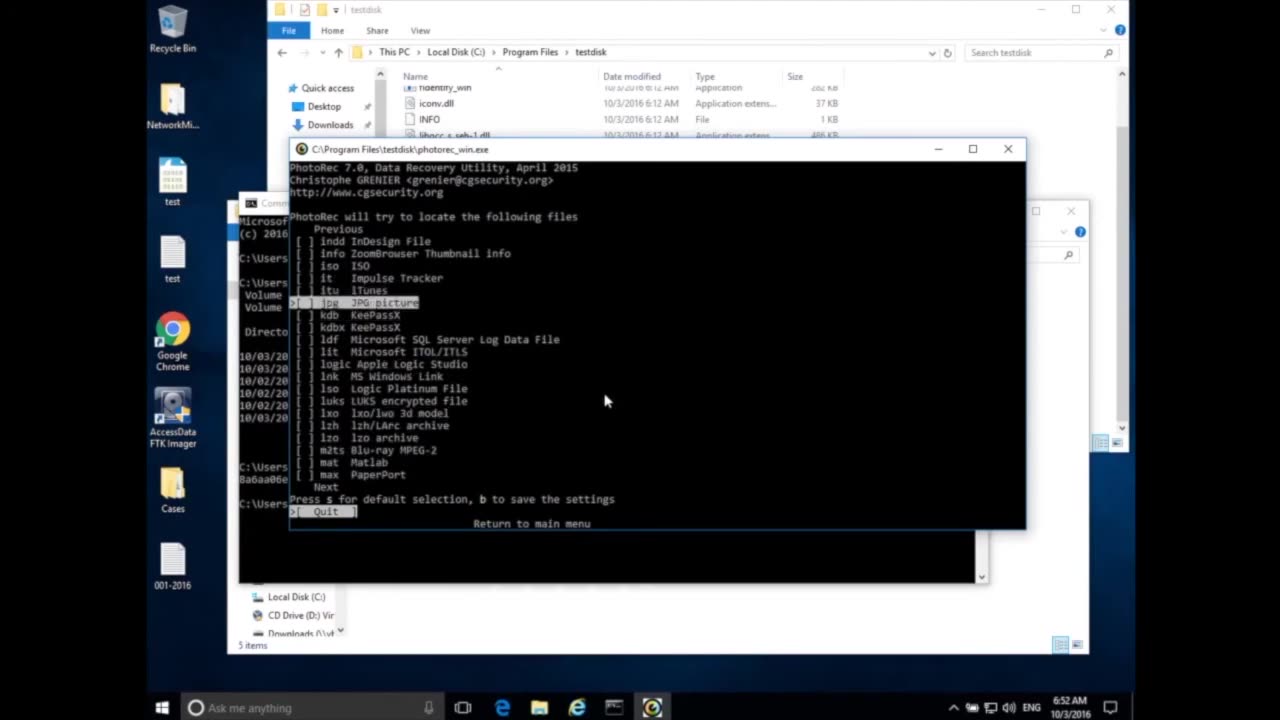Toggle the m2ts Blu-ray MPEG-2 checkbox
The width and height of the screenshot is (1280, 720).
click(304, 450)
